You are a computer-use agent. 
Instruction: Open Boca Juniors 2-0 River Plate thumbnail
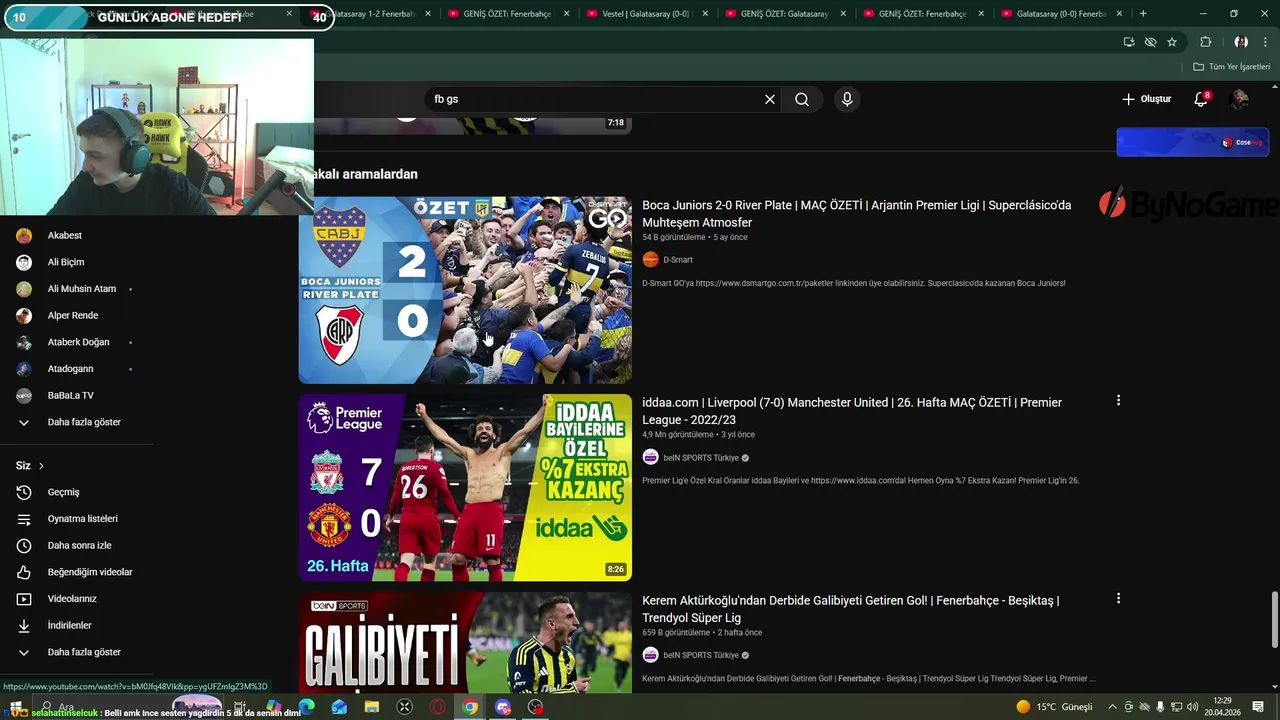point(465,290)
